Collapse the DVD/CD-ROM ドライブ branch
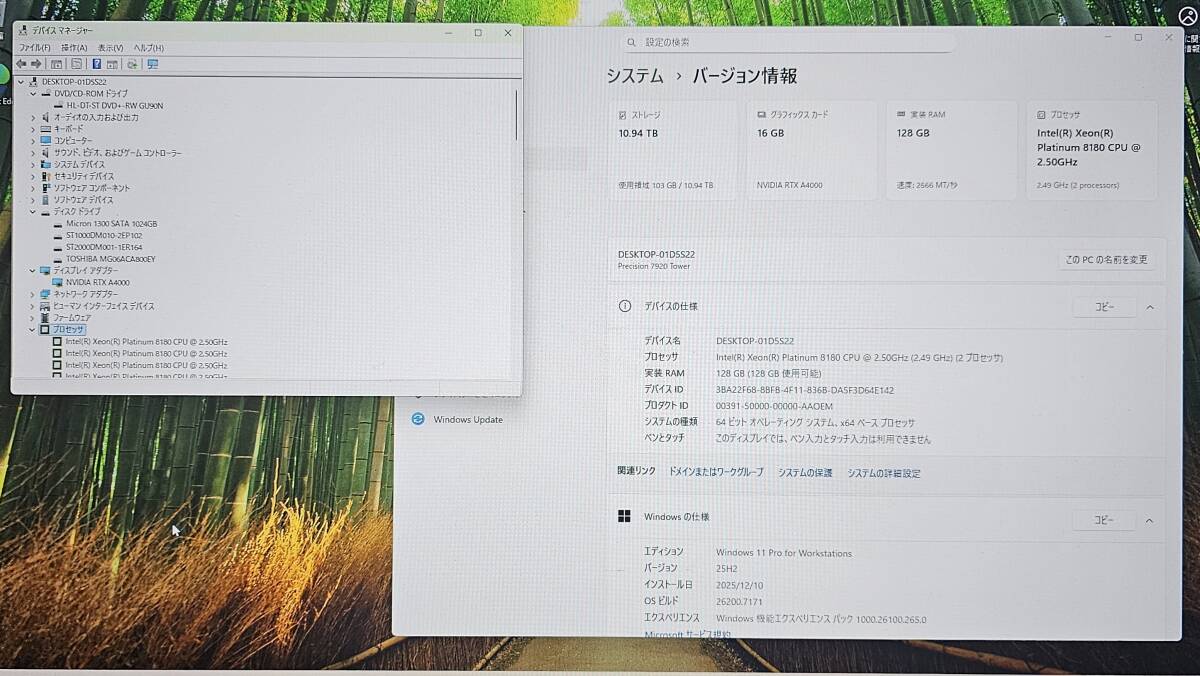 [x=33, y=93]
